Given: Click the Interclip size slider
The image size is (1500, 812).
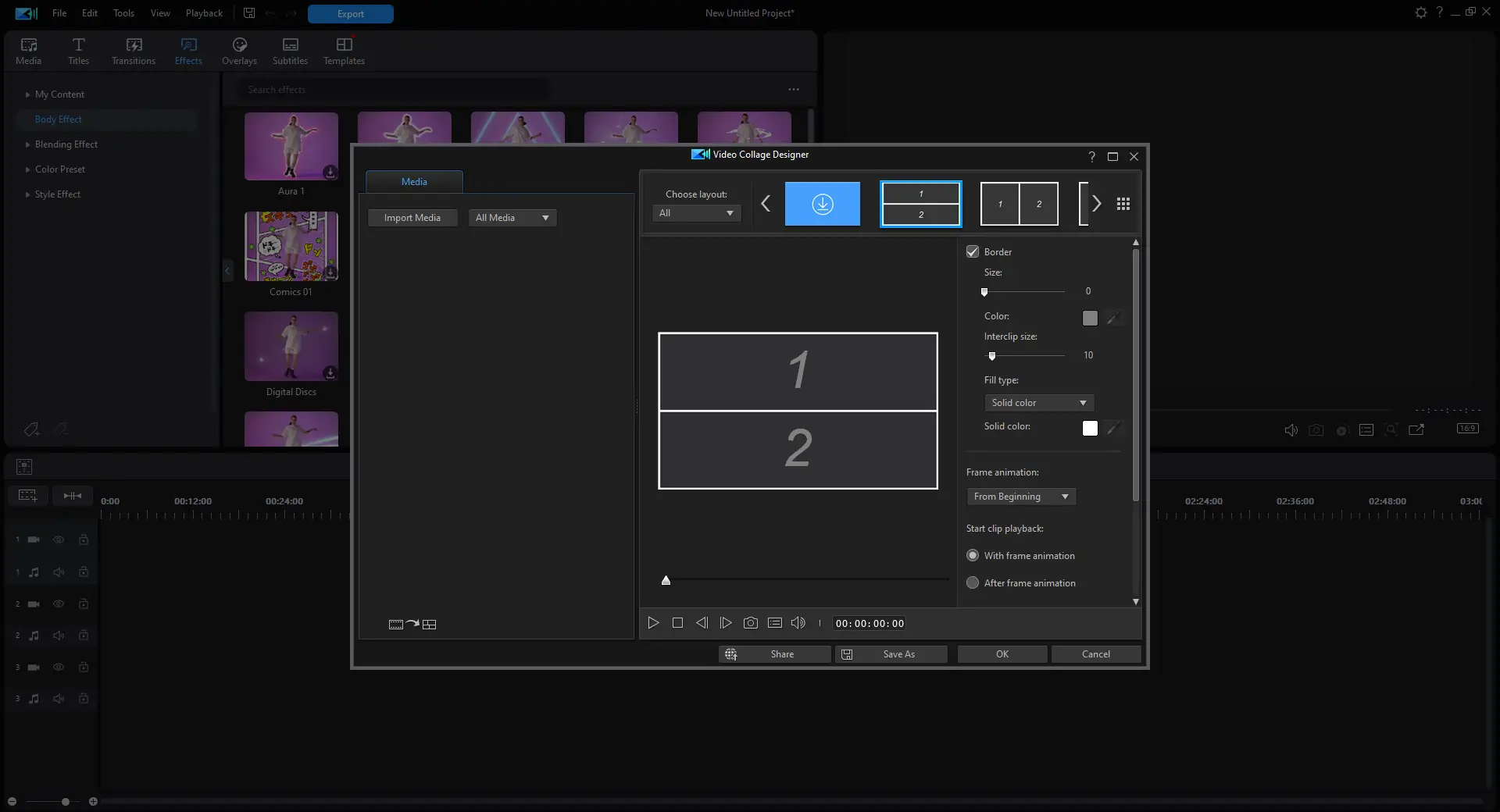Looking at the screenshot, I should click(x=1024, y=356).
